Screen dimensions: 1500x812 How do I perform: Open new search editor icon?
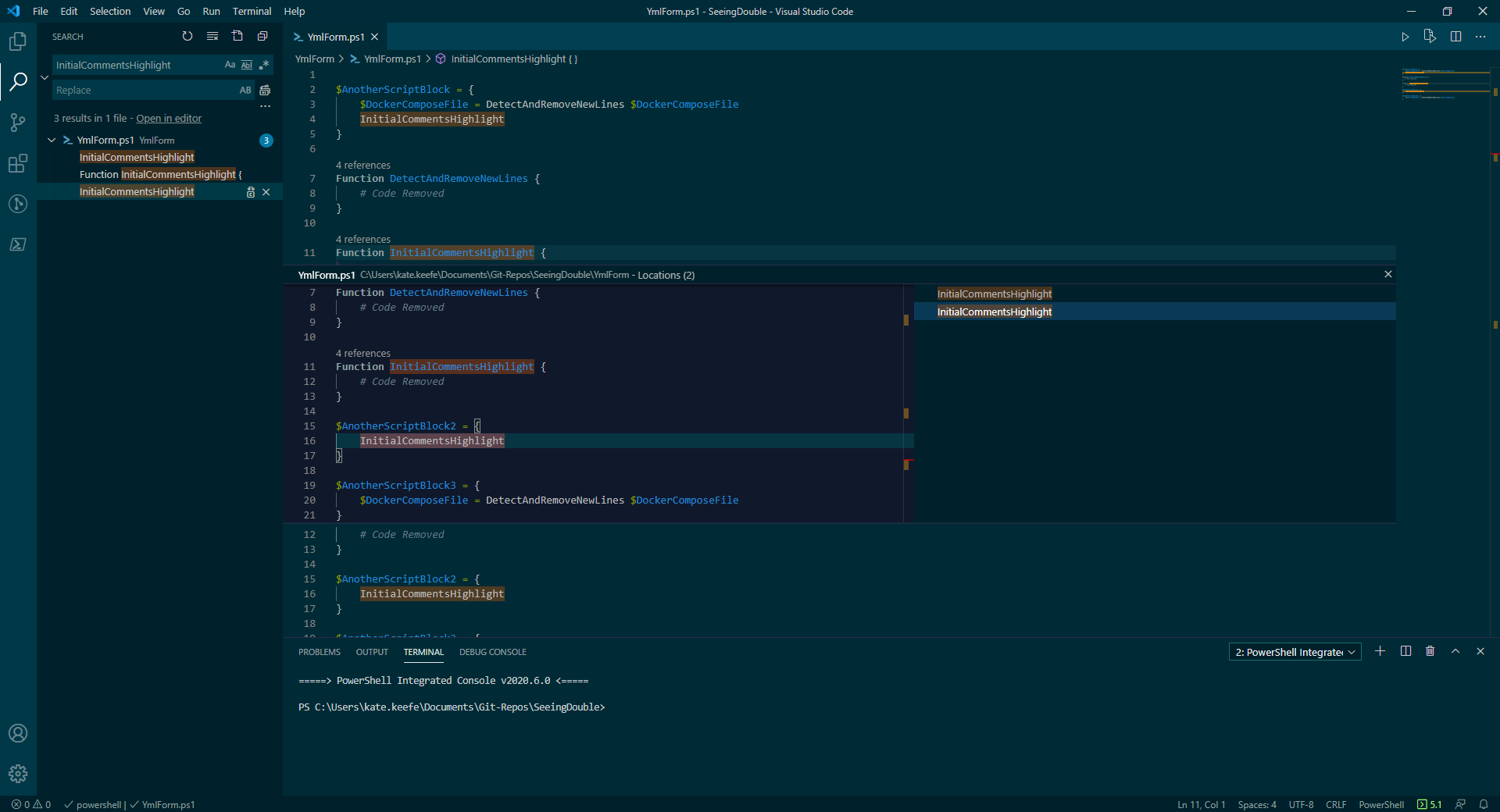(237, 36)
